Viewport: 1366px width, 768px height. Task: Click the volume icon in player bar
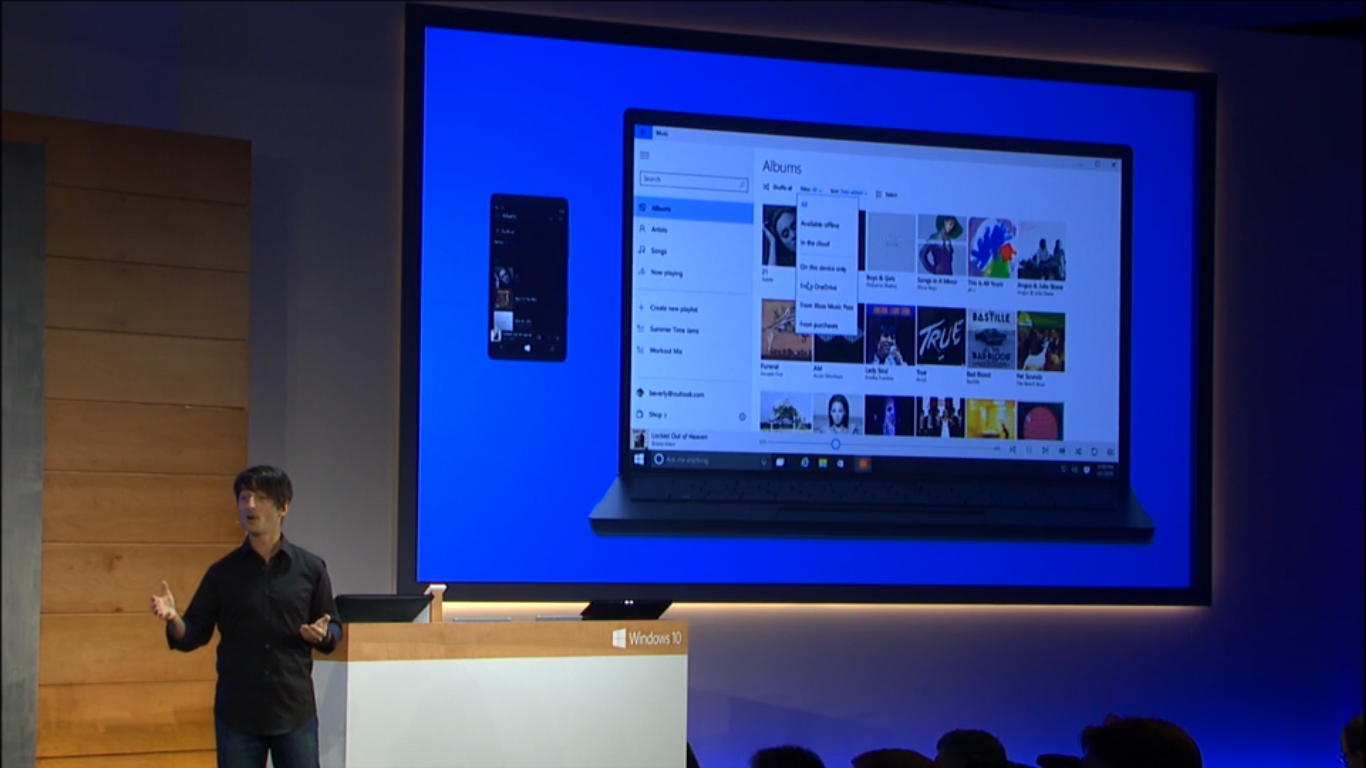point(1062,451)
